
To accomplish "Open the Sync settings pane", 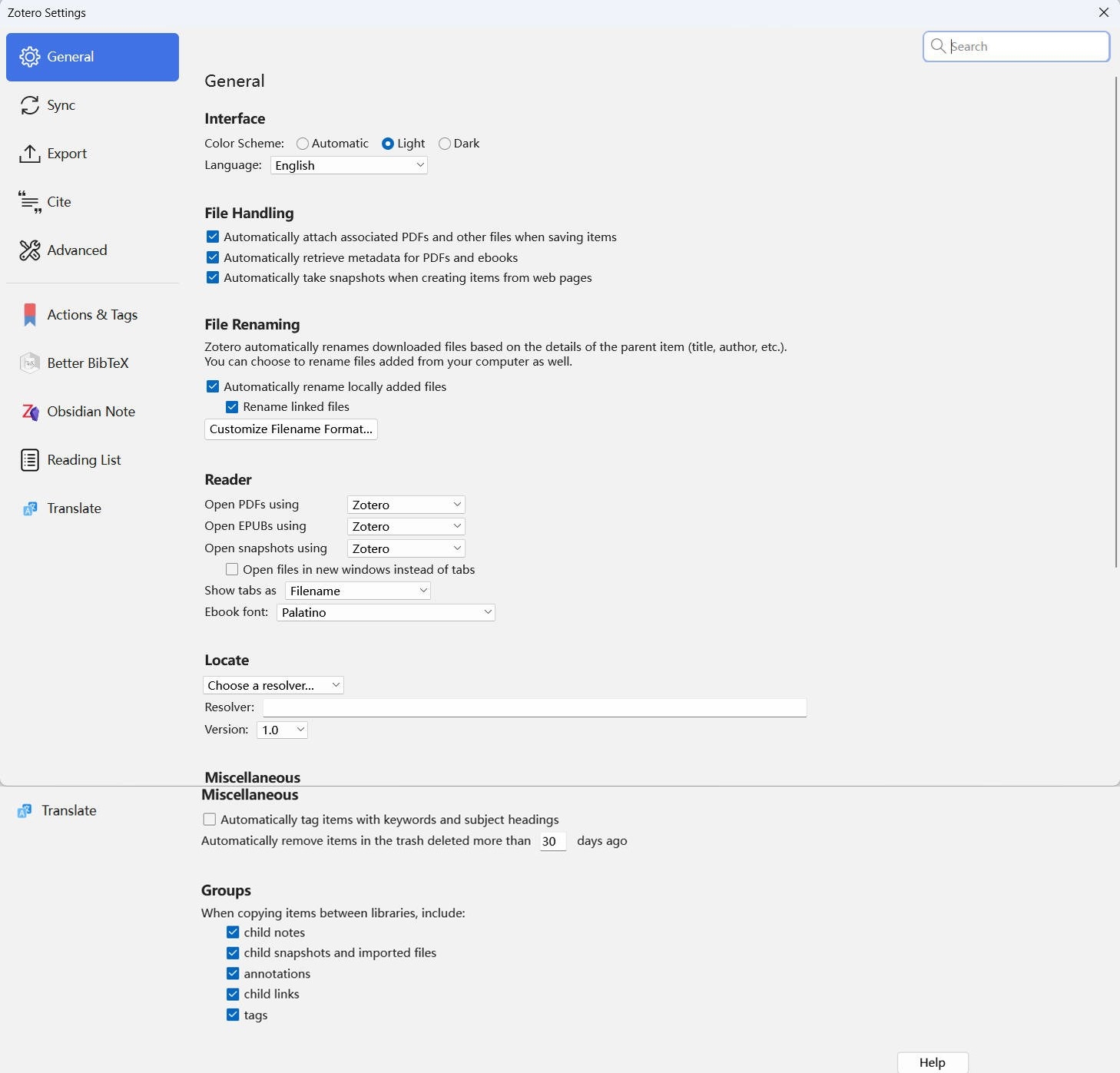I will tap(92, 105).
